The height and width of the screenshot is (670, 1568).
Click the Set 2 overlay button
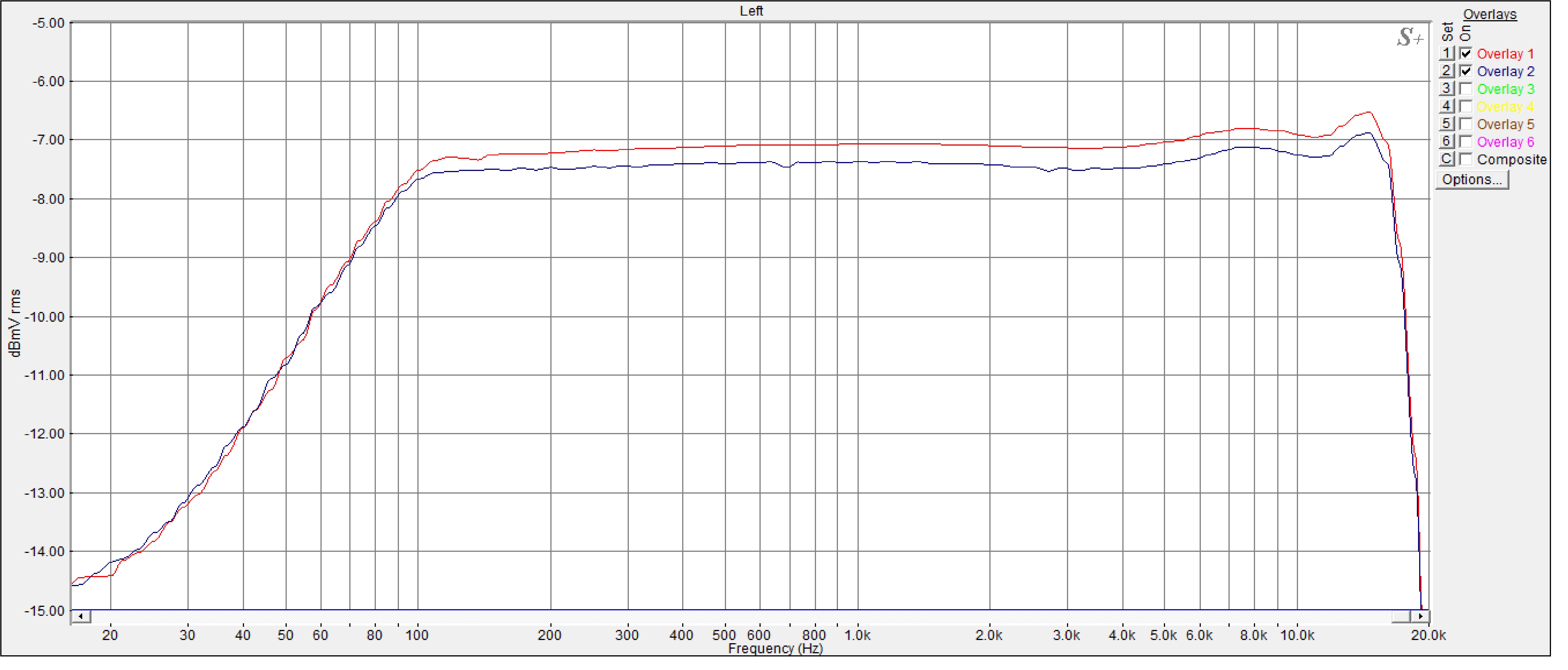pyautogui.click(x=1447, y=71)
